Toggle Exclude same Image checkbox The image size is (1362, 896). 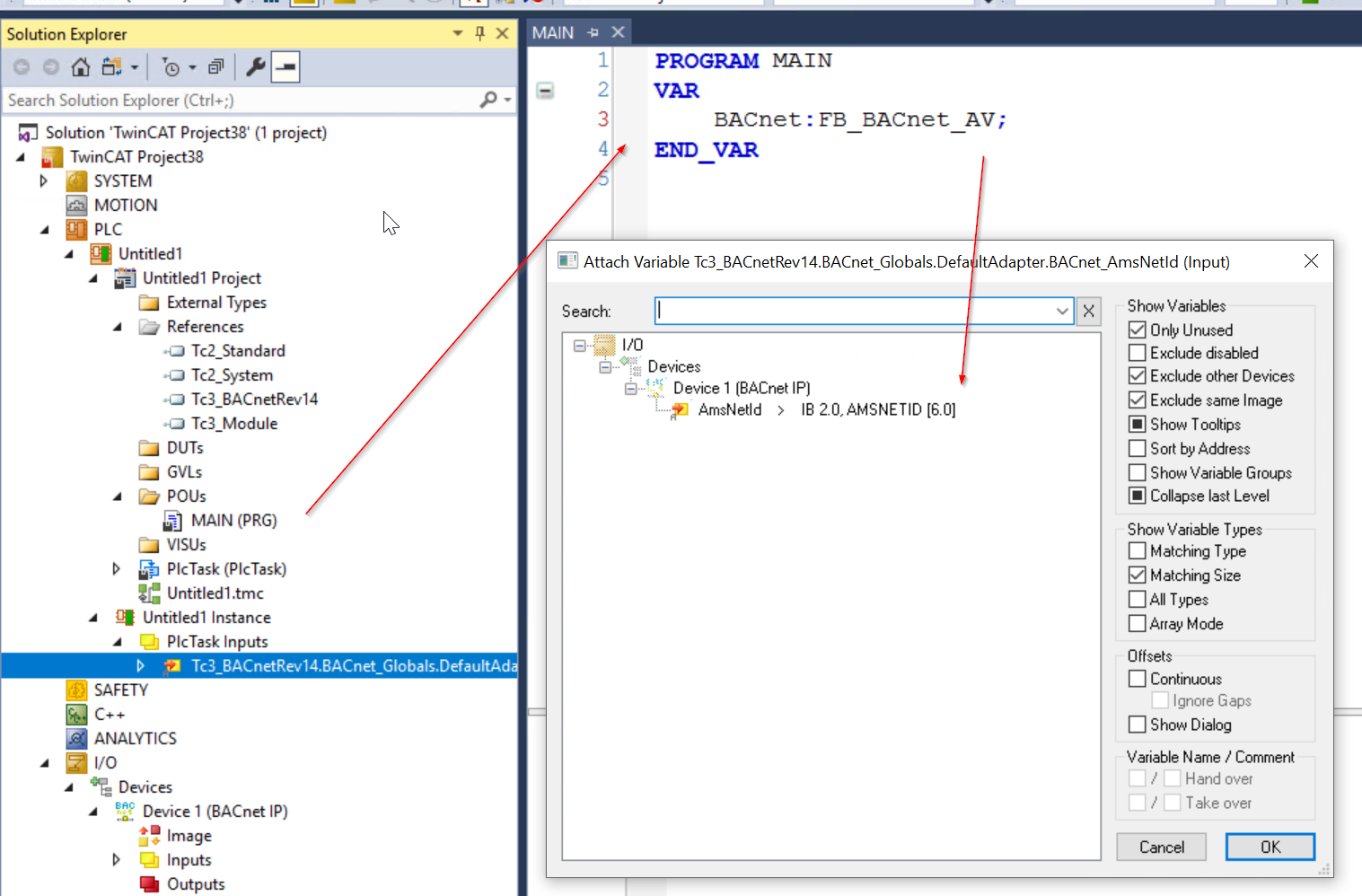point(1137,400)
